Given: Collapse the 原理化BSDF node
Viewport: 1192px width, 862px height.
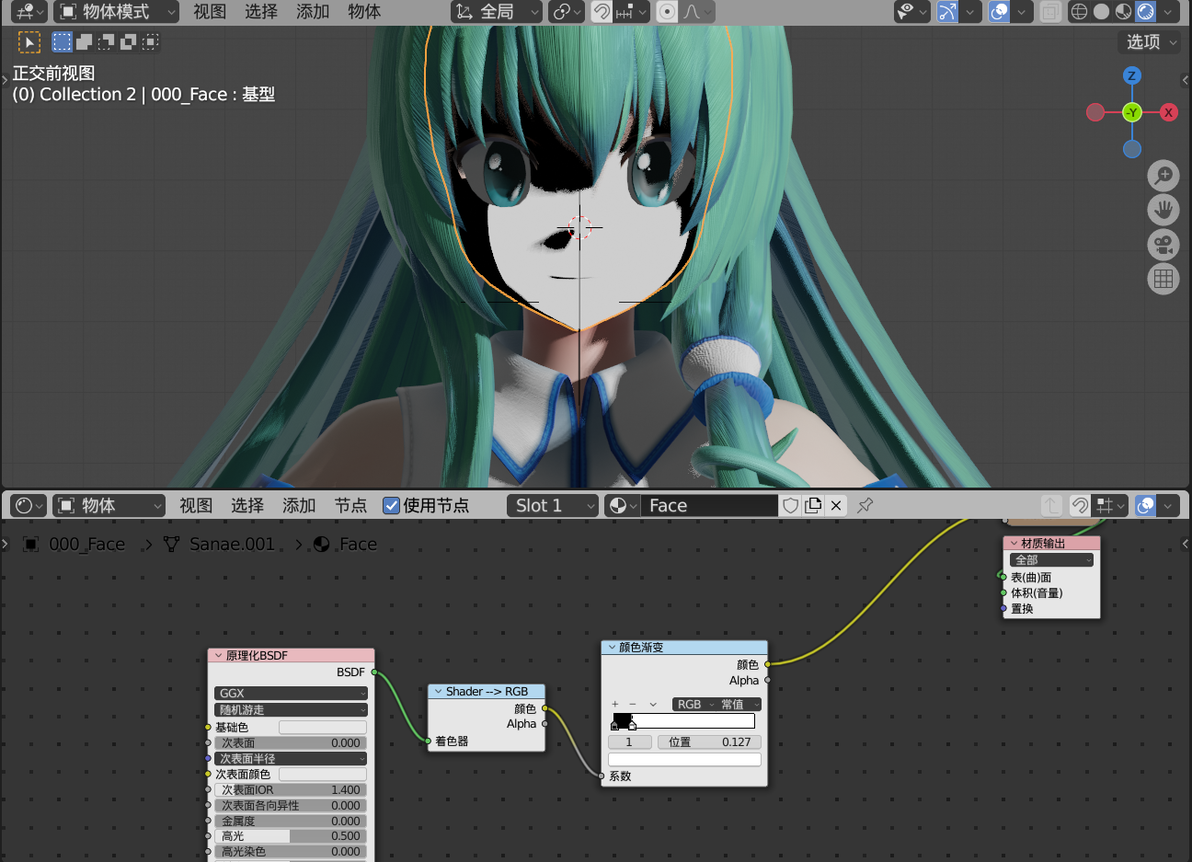Looking at the screenshot, I should point(219,655).
